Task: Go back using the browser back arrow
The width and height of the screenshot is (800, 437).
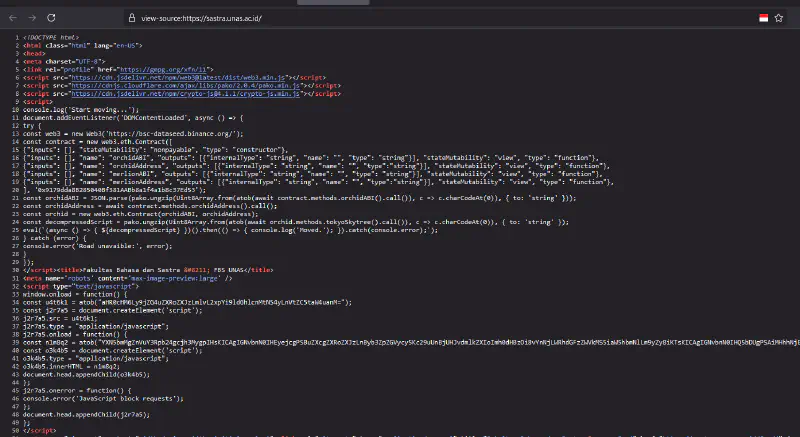Action: 13,18
